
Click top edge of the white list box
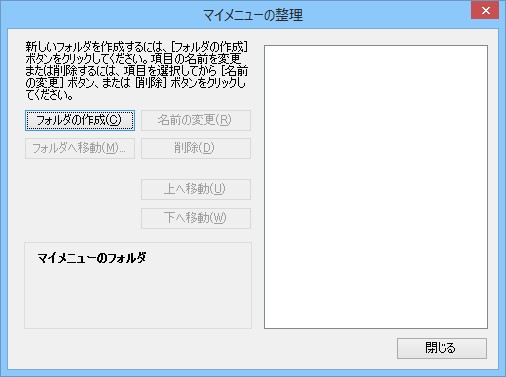pos(376,46)
